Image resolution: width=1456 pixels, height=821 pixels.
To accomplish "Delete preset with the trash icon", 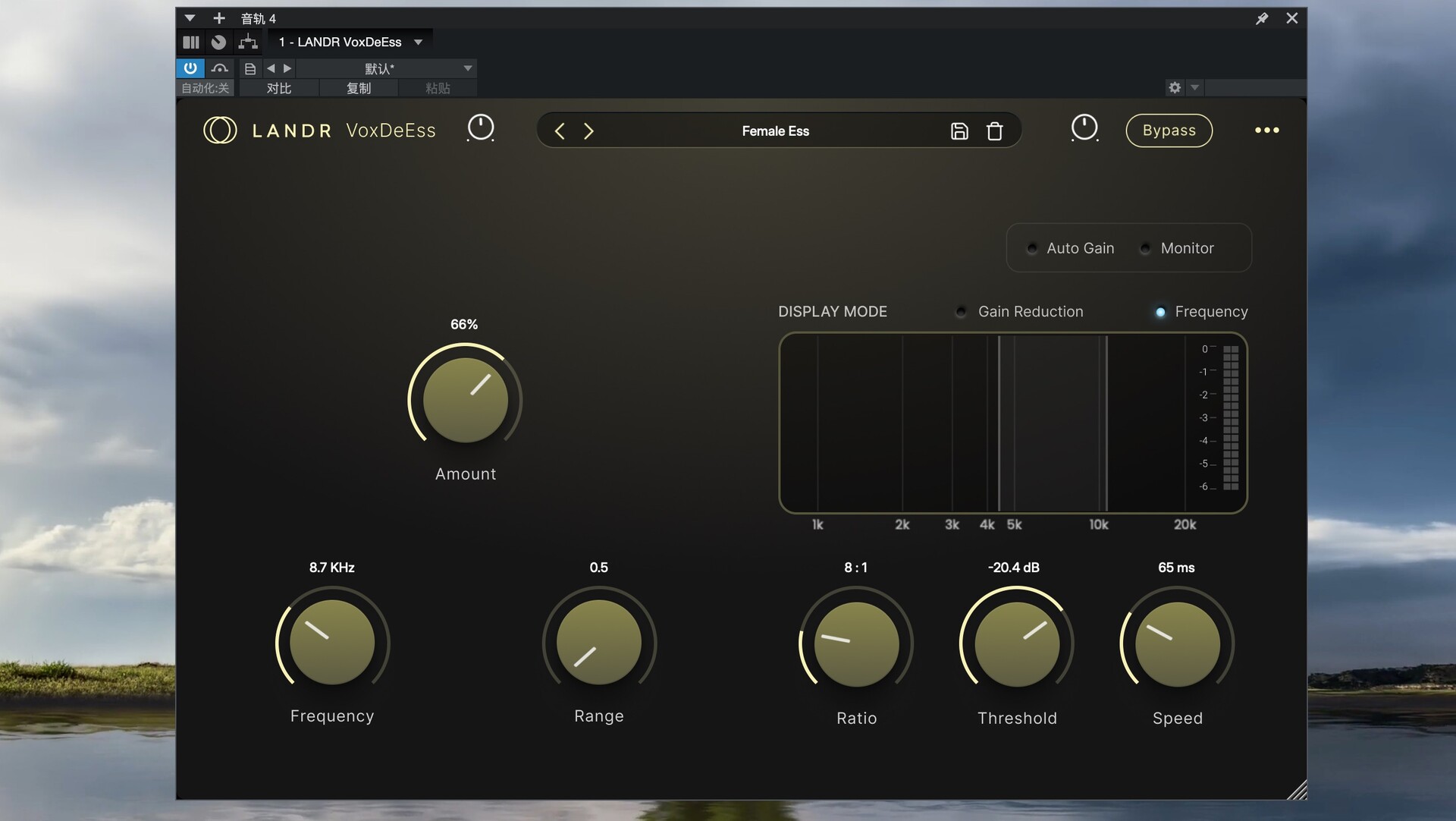I will pos(994,131).
